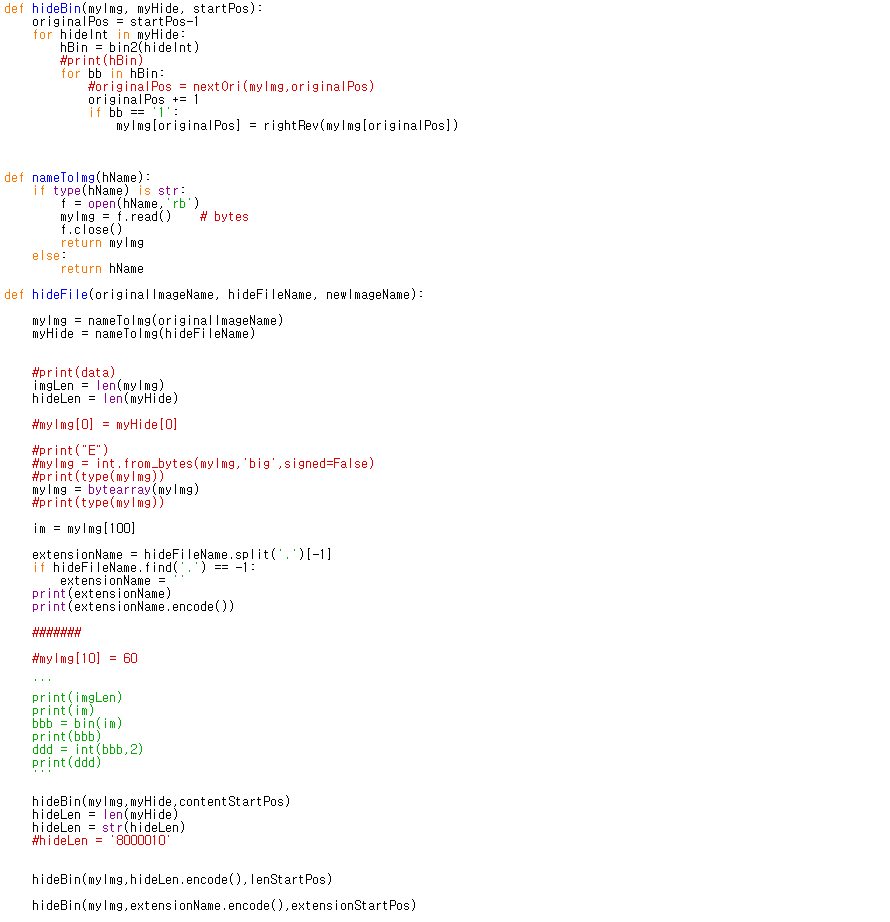
Task: Click the line 'print(extensionName.encode())'
Action: pyautogui.click(x=133, y=606)
